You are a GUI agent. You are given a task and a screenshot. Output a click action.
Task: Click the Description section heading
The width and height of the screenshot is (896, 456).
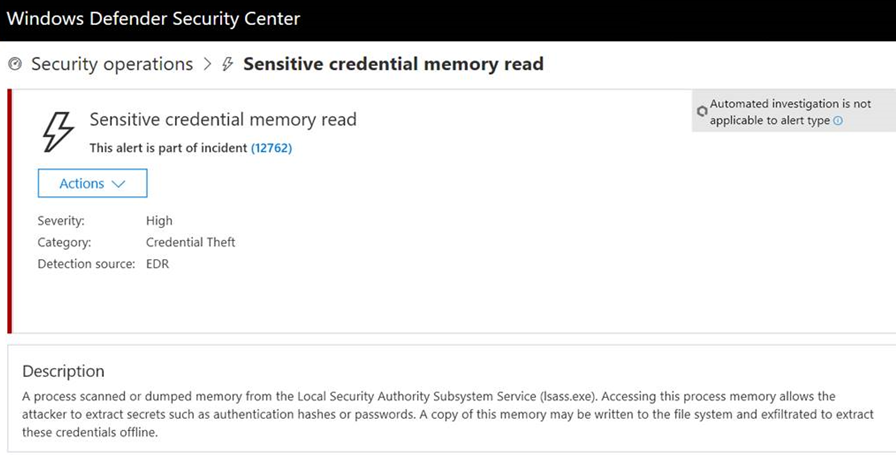(63, 372)
